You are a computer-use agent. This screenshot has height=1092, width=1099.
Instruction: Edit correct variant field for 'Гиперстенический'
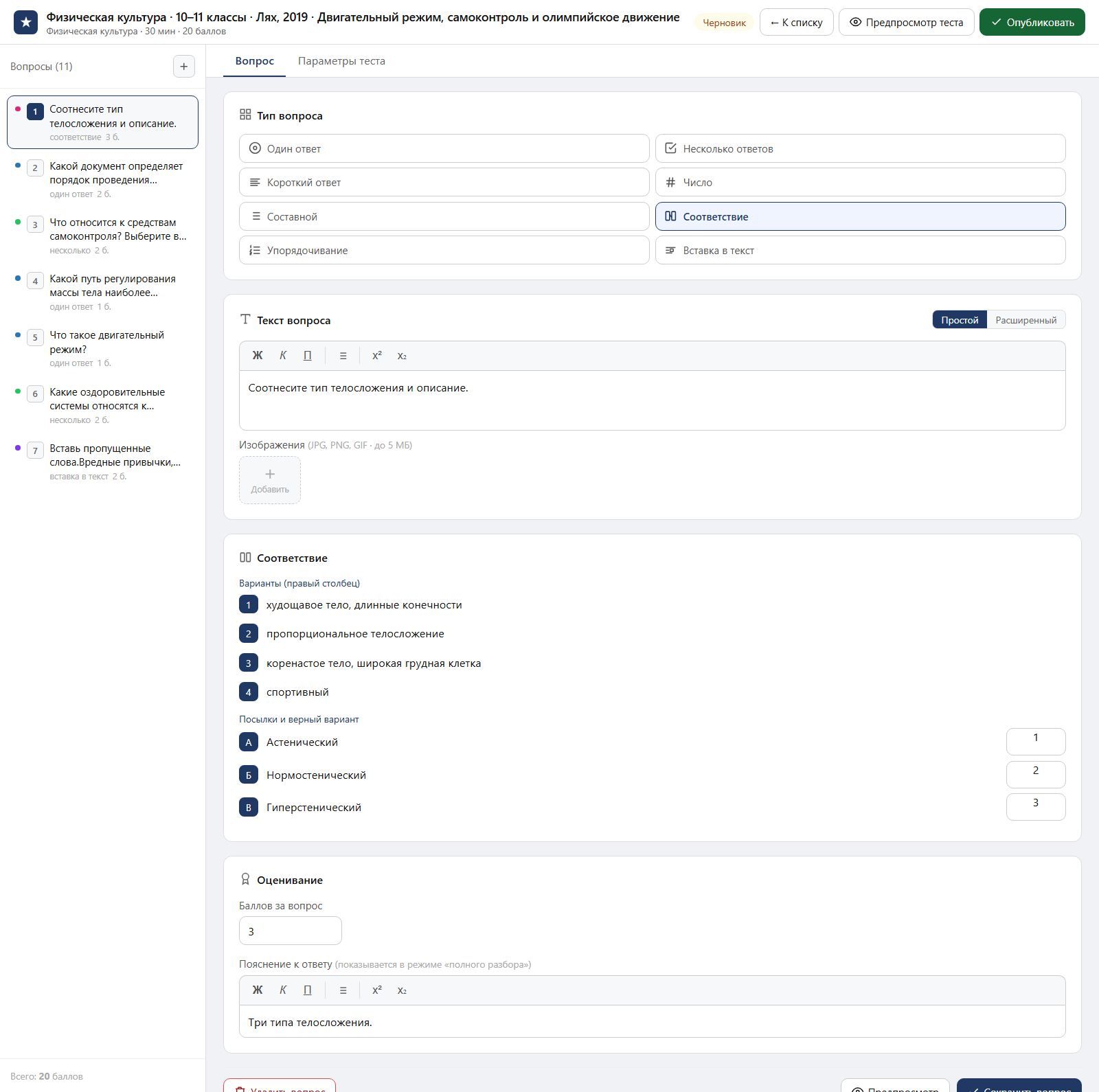(1036, 807)
